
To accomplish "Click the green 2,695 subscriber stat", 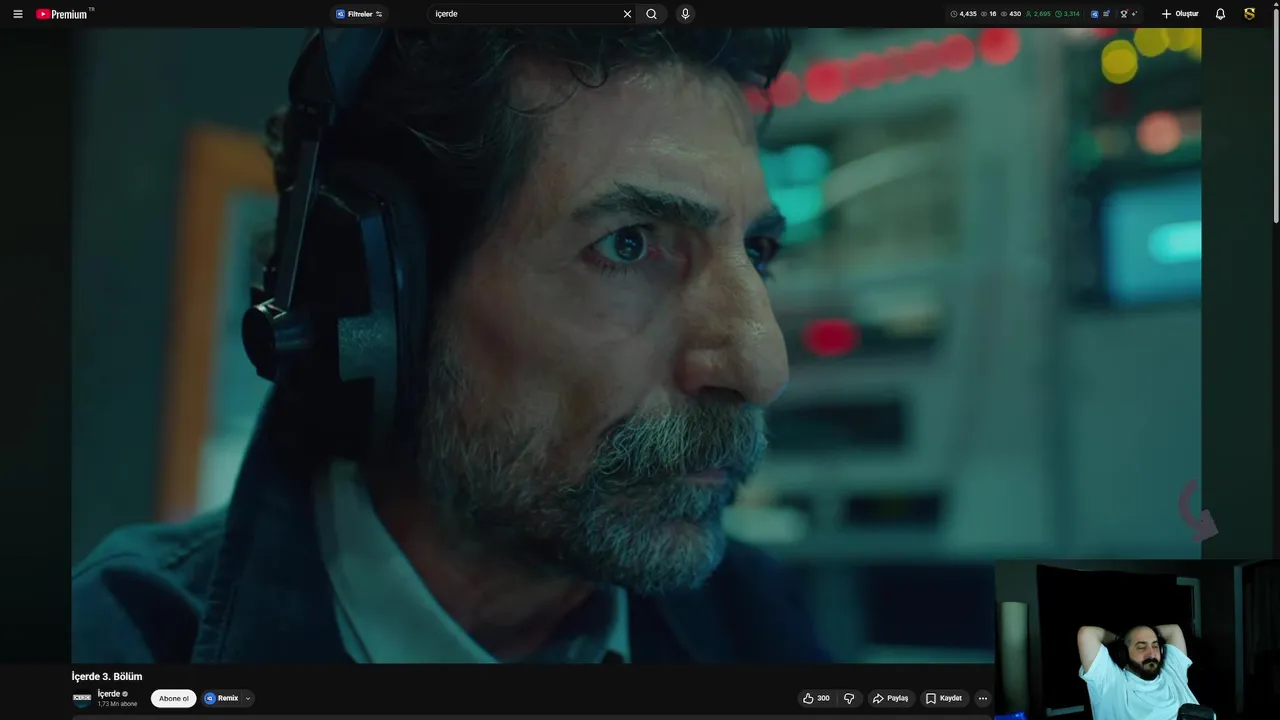I will 1038,14.
